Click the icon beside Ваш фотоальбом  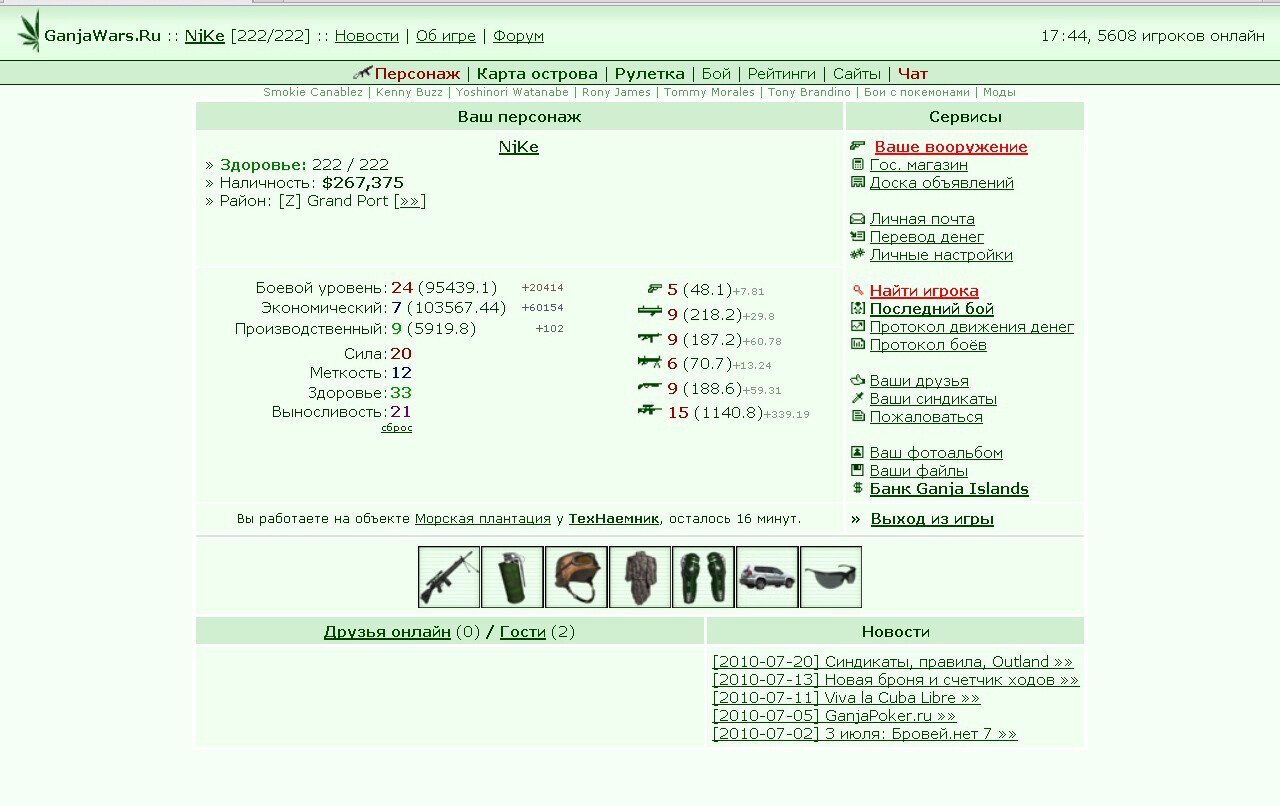pos(858,452)
